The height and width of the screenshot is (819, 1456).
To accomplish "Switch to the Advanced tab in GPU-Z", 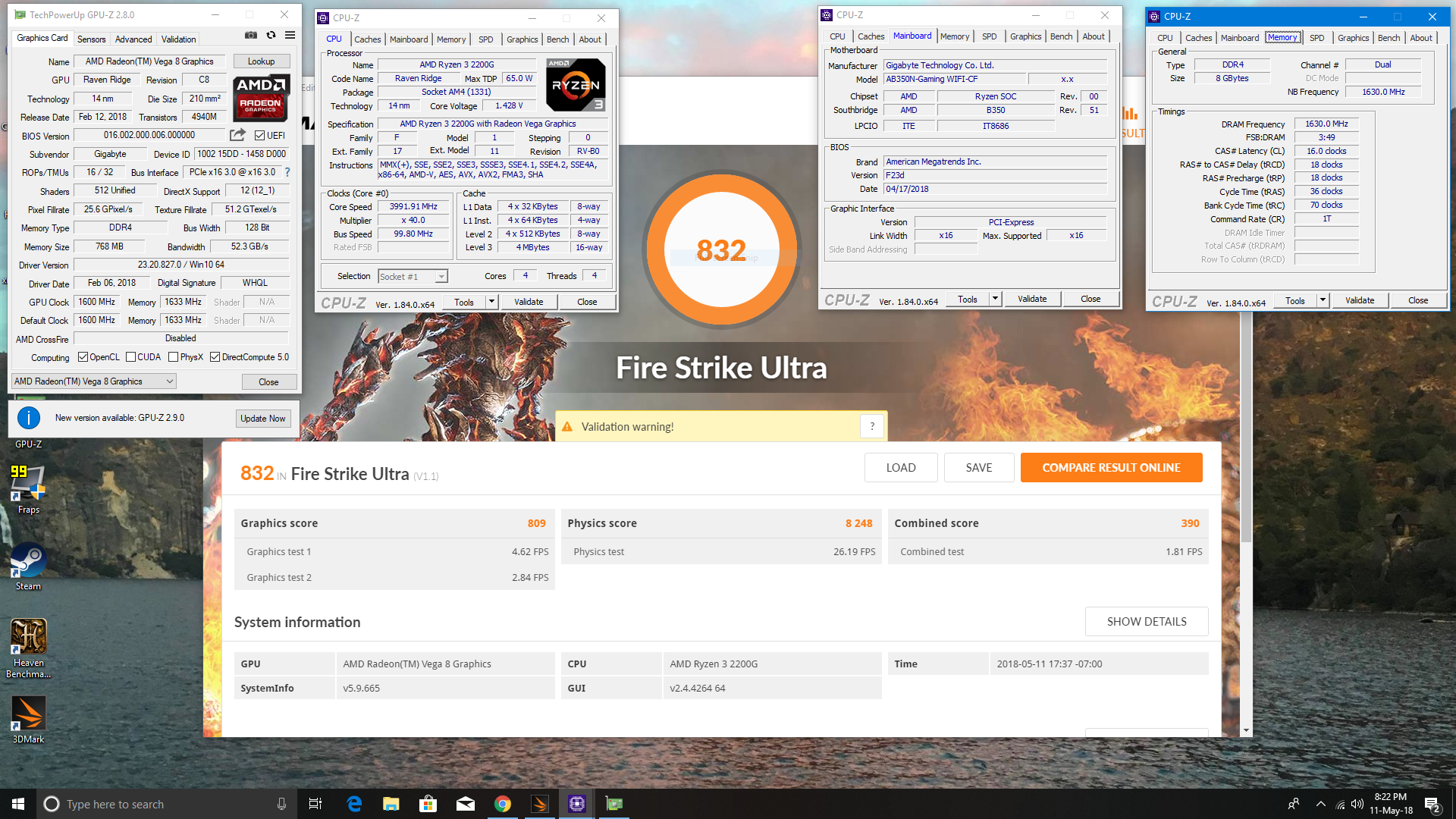I will tap(133, 39).
